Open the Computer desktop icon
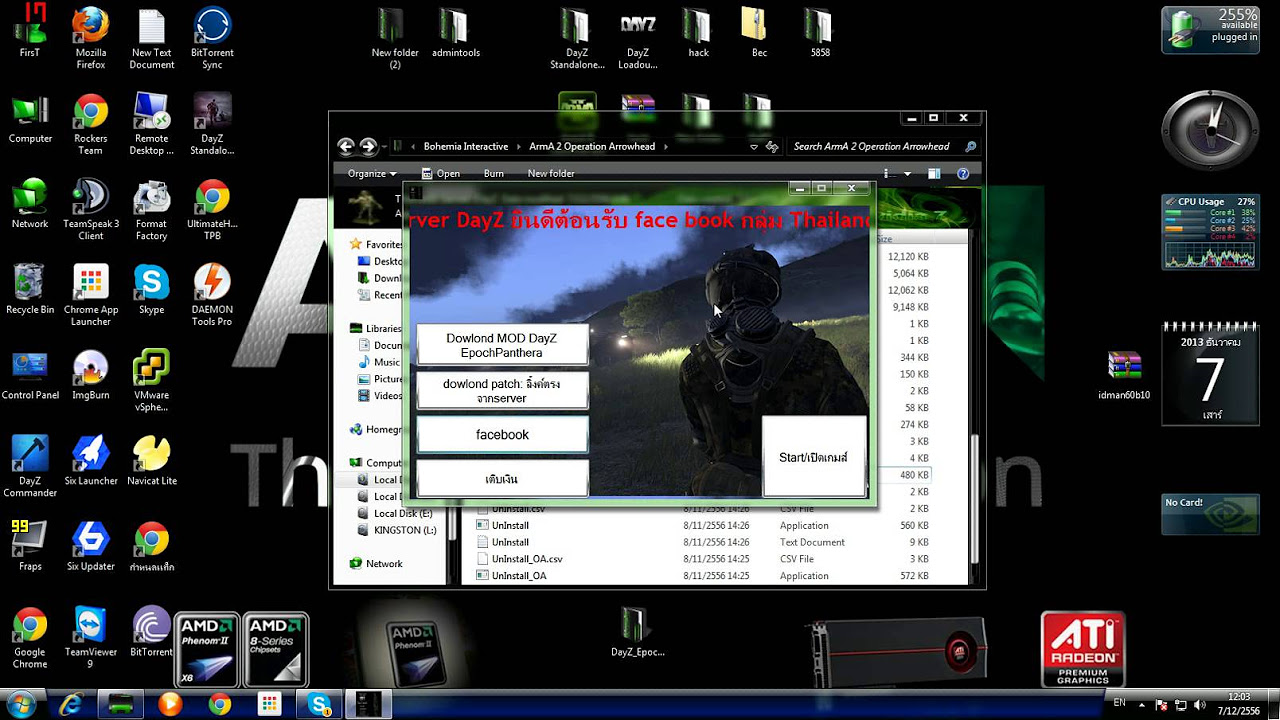Screen dimensions: 1280x720 30,118
